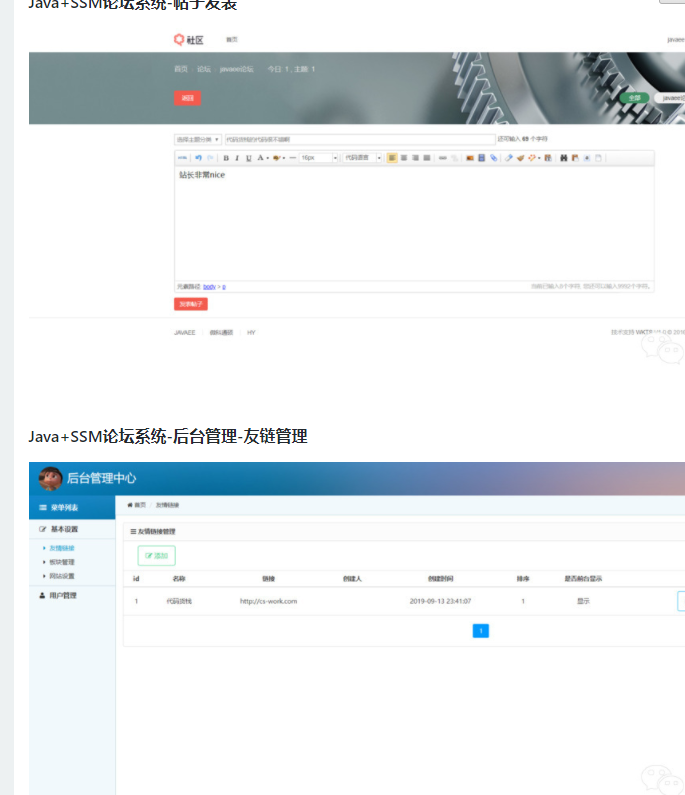Open background color picker arrow
685x795 pixels.
[x=284, y=158]
